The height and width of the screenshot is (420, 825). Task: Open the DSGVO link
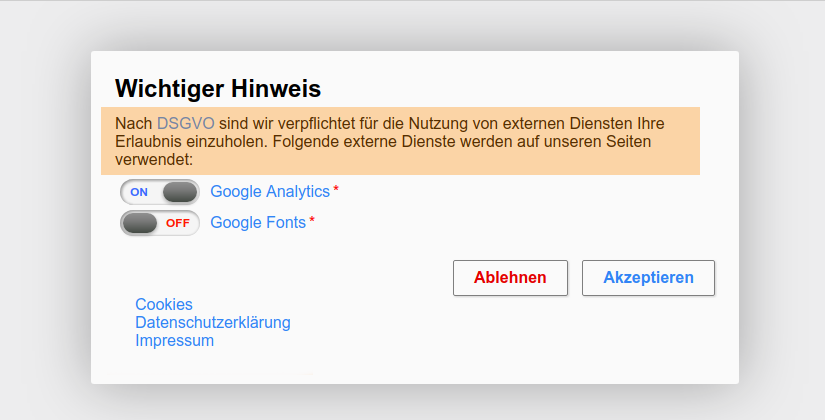(185, 123)
